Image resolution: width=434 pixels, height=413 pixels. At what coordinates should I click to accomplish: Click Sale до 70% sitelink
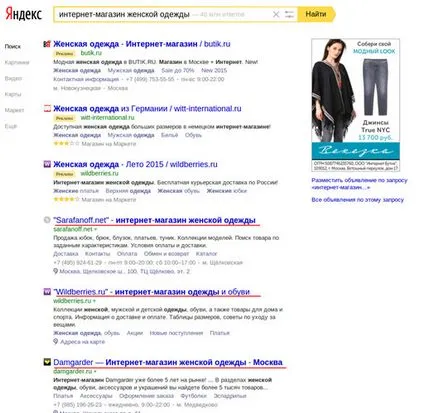178,70
